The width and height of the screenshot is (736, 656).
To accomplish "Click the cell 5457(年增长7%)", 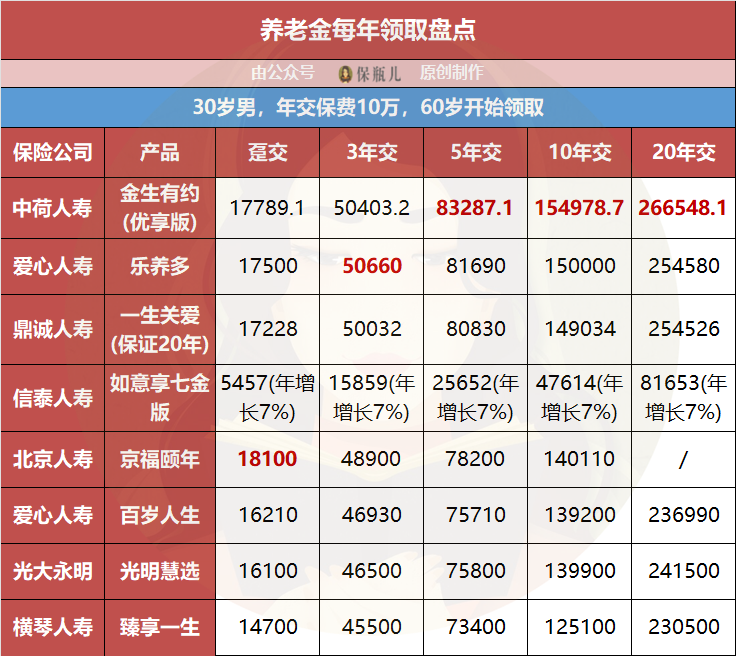I will [268, 398].
